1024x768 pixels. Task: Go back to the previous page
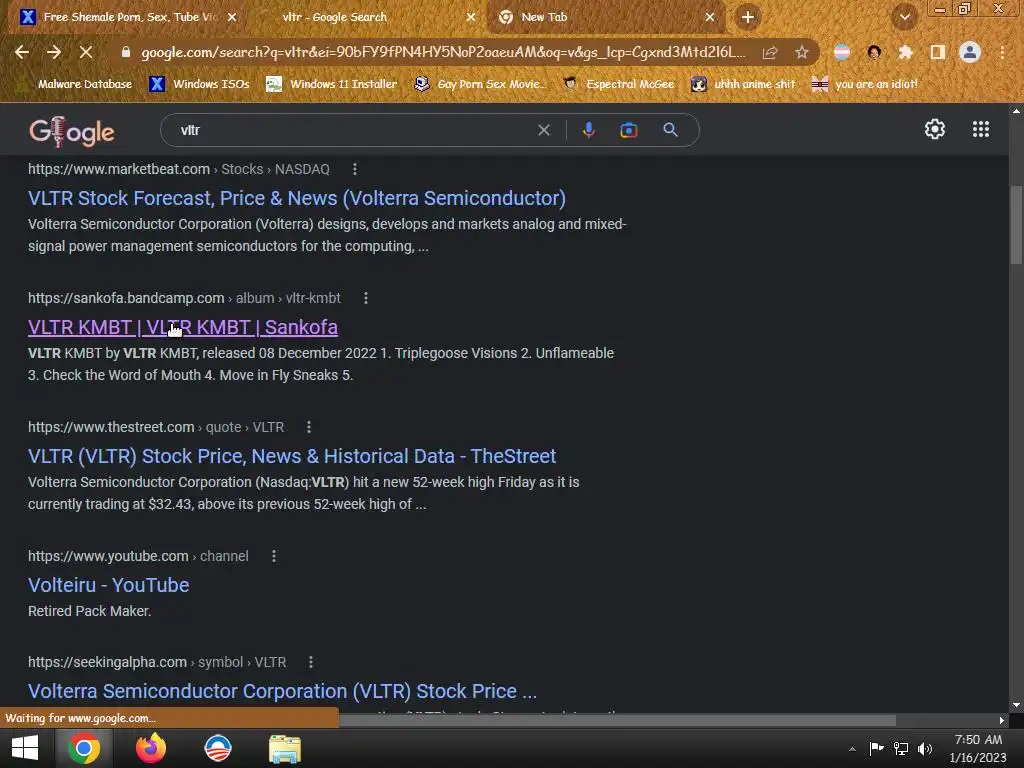[22, 52]
